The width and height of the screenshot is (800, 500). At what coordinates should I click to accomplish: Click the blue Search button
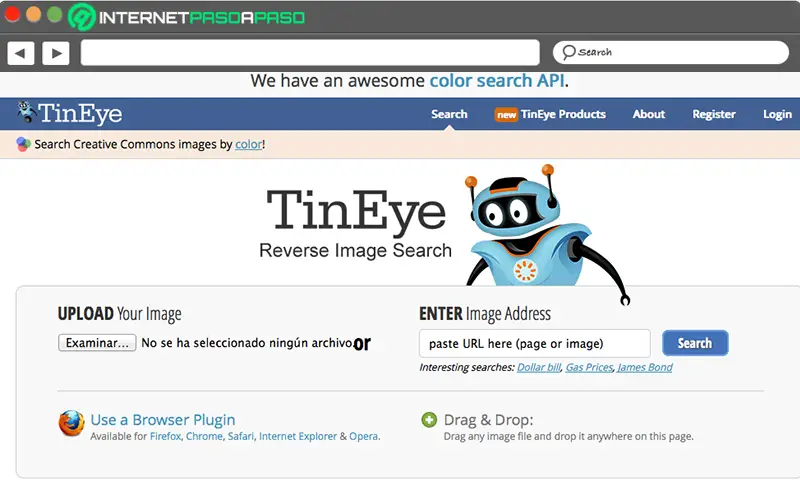(695, 343)
